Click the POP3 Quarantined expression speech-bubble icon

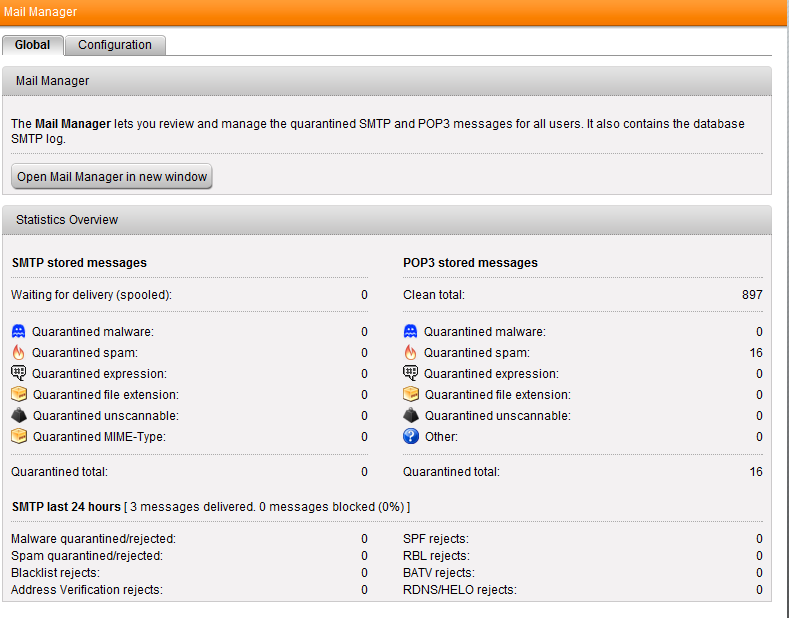pos(411,373)
